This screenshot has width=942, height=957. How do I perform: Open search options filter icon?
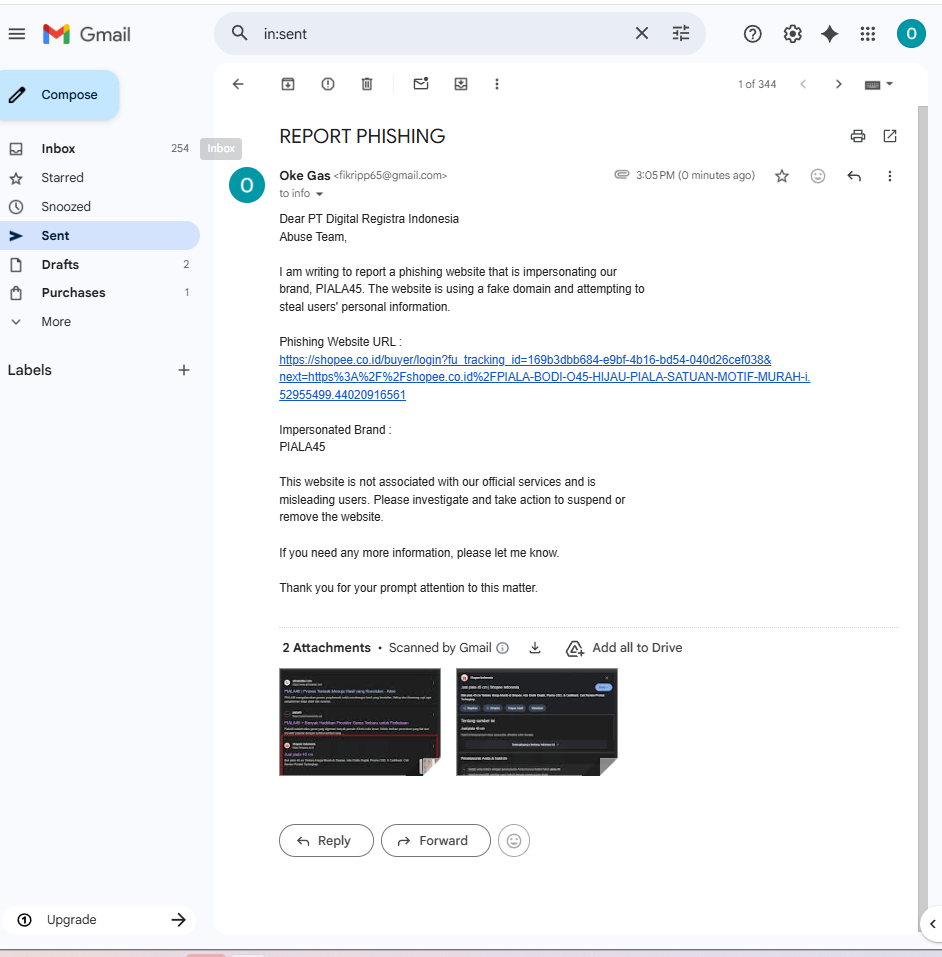tap(681, 33)
